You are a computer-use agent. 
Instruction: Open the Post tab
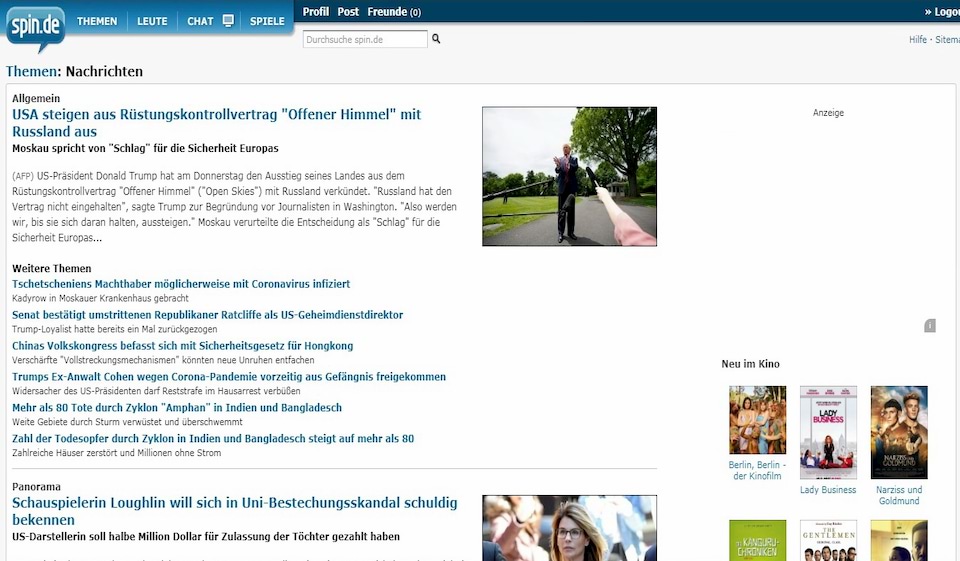(x=348, y=12)
